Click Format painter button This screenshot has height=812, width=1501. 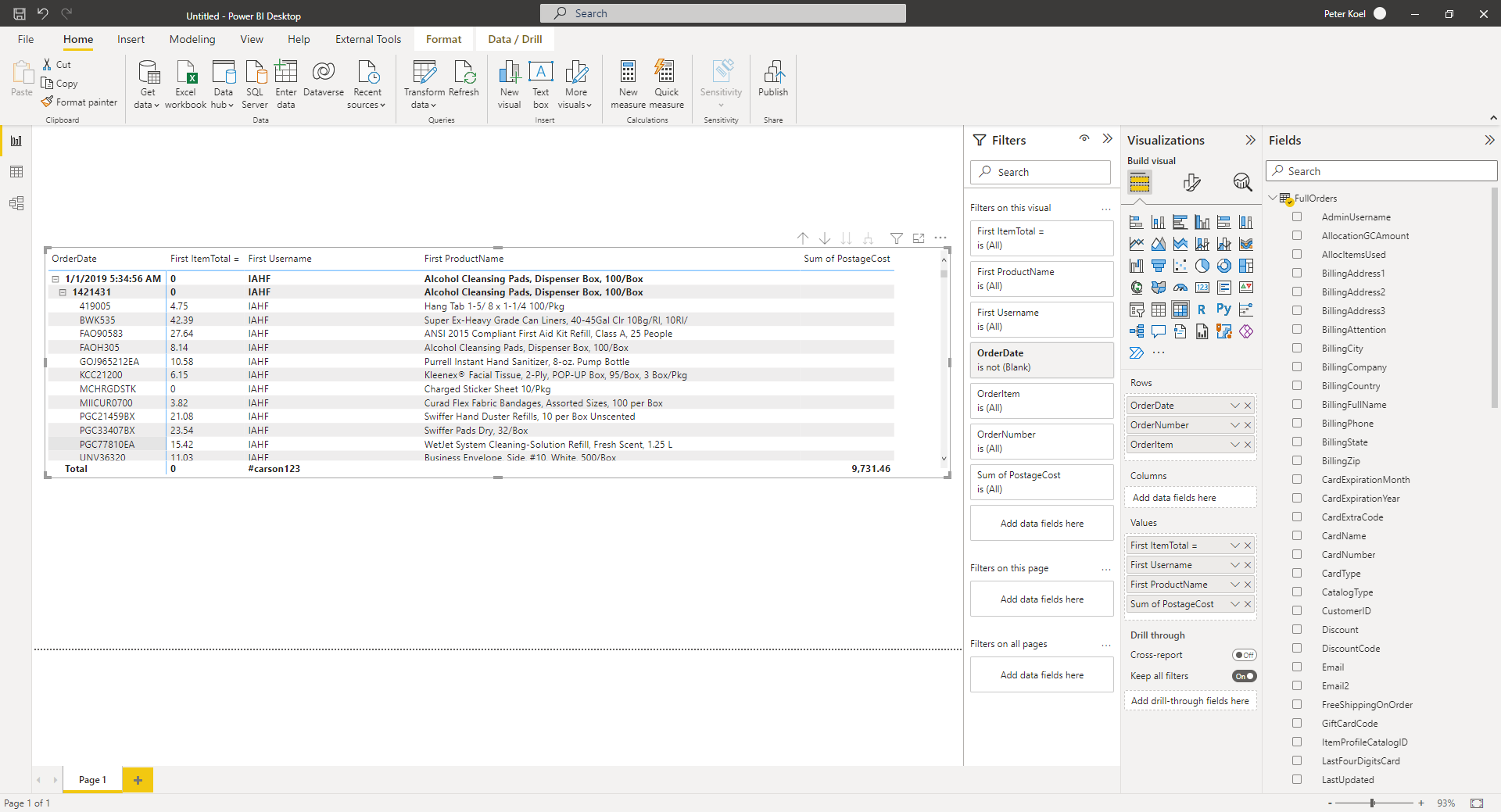point(79,102)
